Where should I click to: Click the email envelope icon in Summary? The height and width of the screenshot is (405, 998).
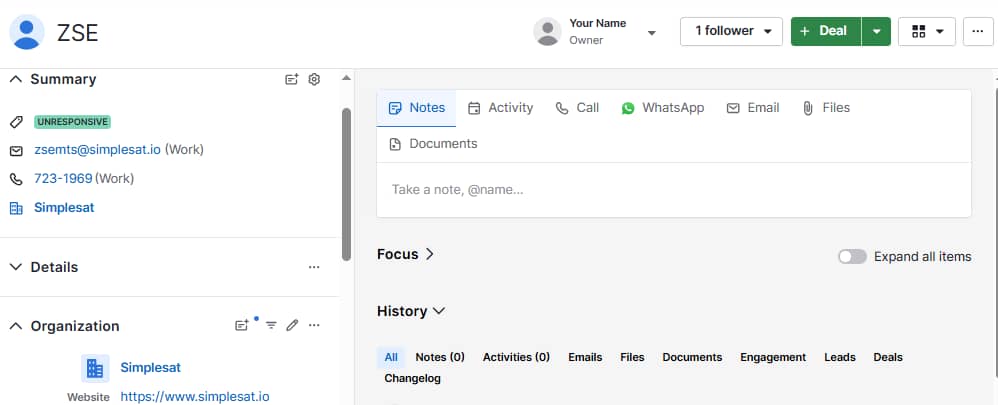[16, 150]
